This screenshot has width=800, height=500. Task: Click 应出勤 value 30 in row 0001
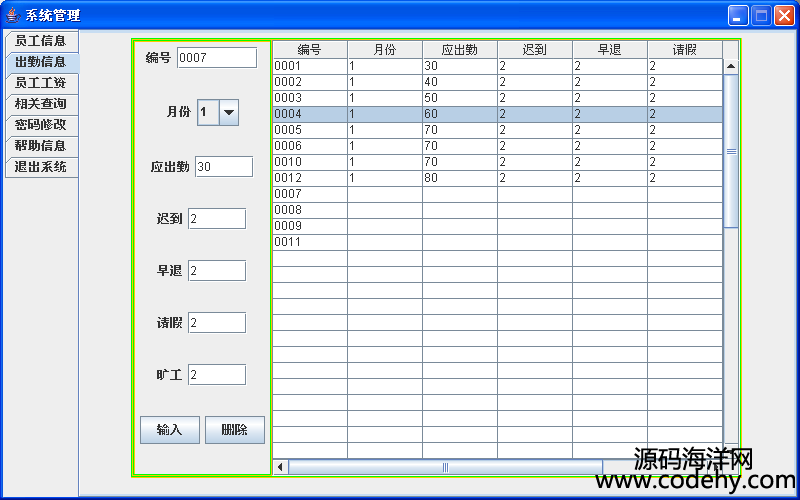pos(460,66)
